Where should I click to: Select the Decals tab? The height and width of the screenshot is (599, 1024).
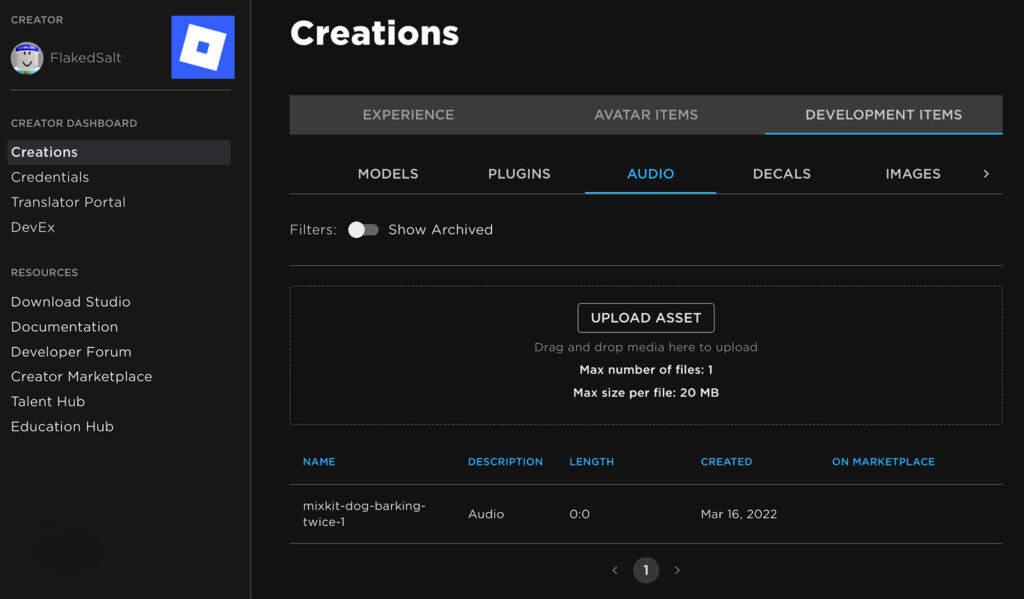point(781,173)
